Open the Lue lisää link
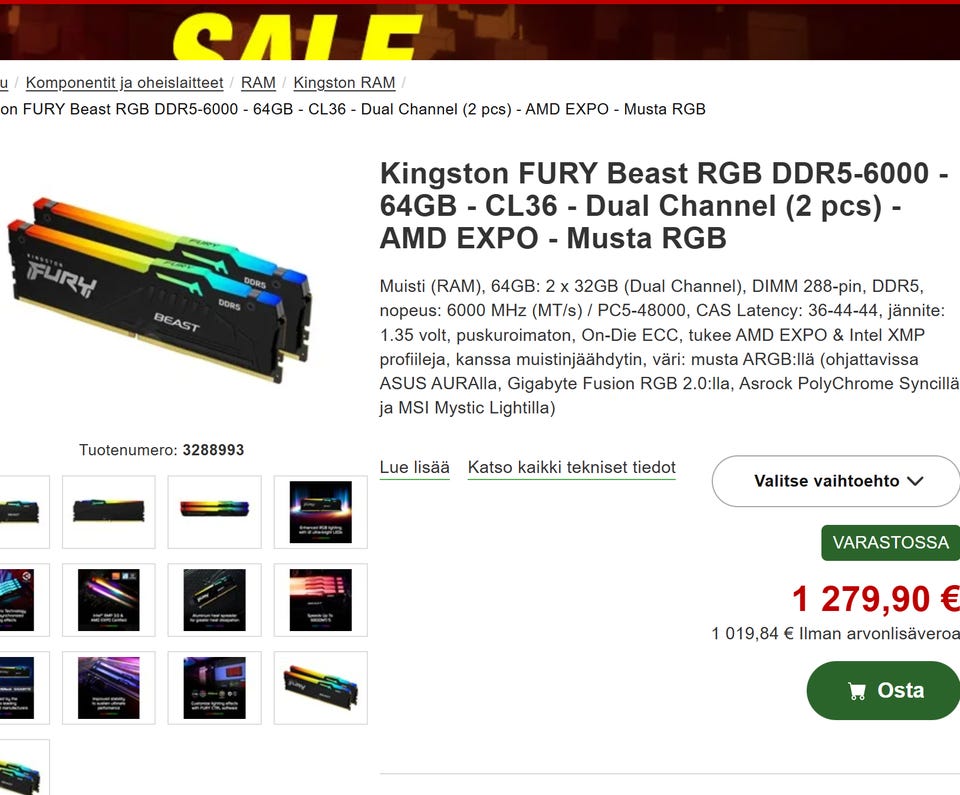 (x=414, y=467)
